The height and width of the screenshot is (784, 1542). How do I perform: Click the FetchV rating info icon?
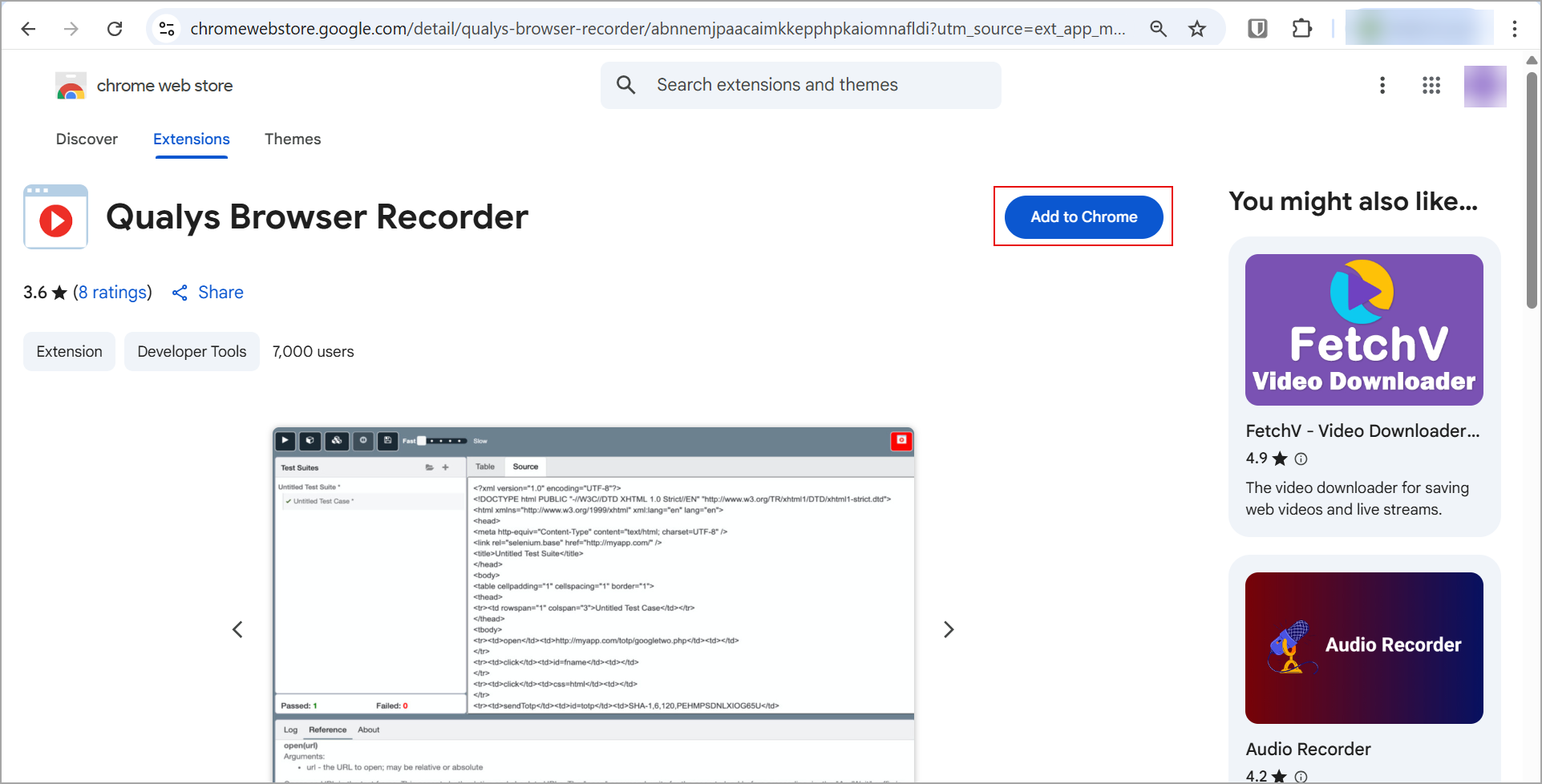coord(1301,459)
